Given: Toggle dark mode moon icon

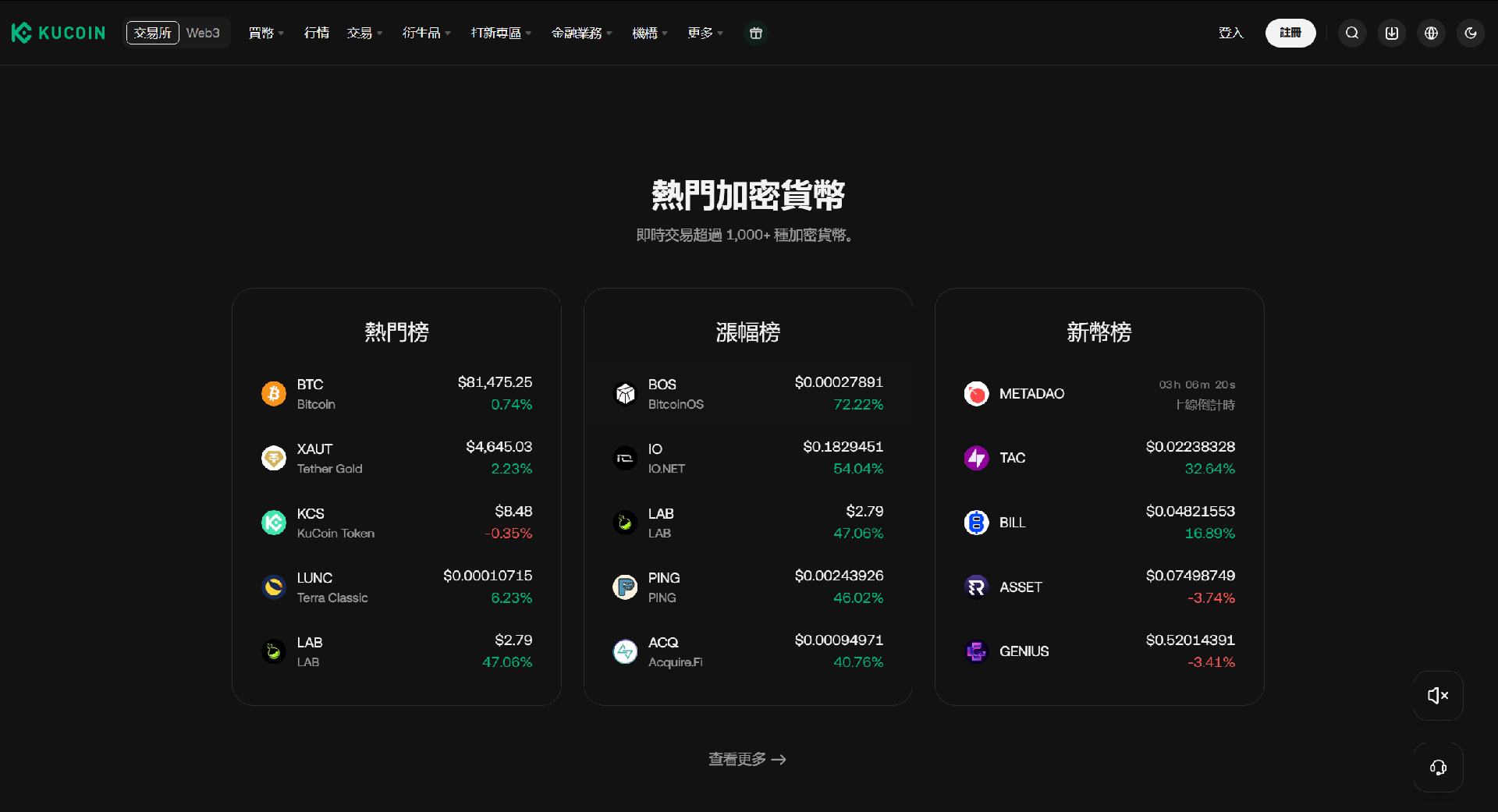Looking at the screenshot, I should [x=1471, y=33].
